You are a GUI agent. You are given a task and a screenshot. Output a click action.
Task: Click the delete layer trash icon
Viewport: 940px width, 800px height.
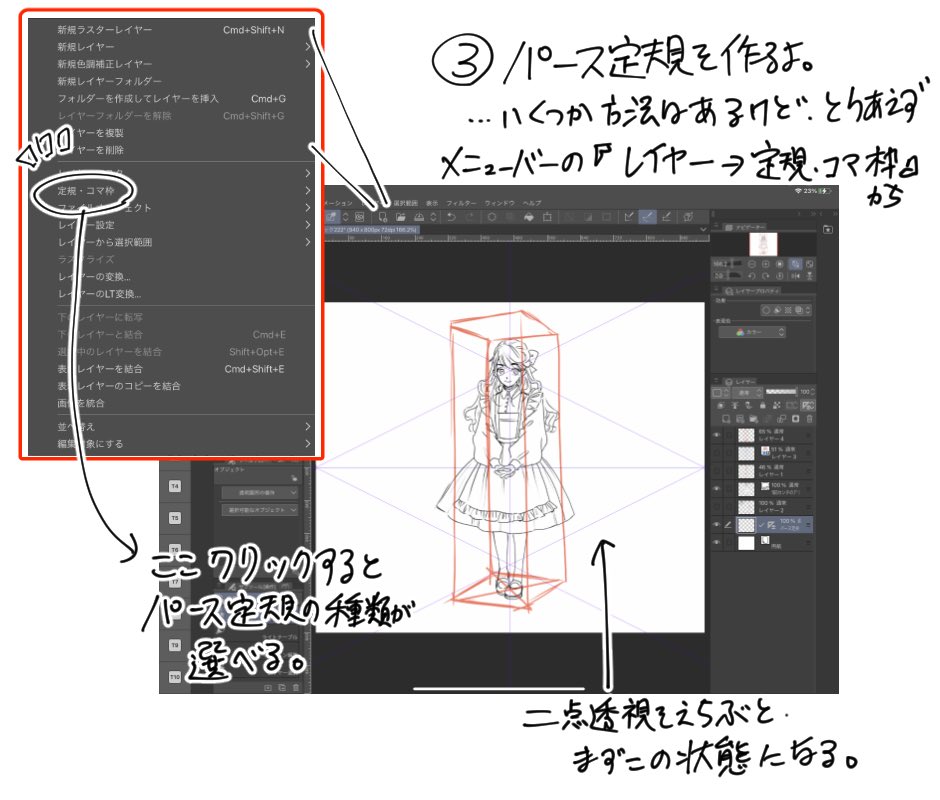[810, 419]
